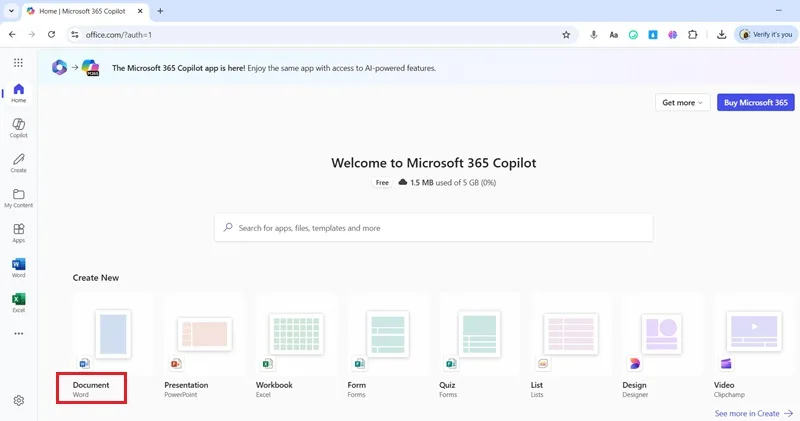Open My Content folder in sidebar
The height and width of the screenshot is (421, 800).
click(x=18, y=198)
